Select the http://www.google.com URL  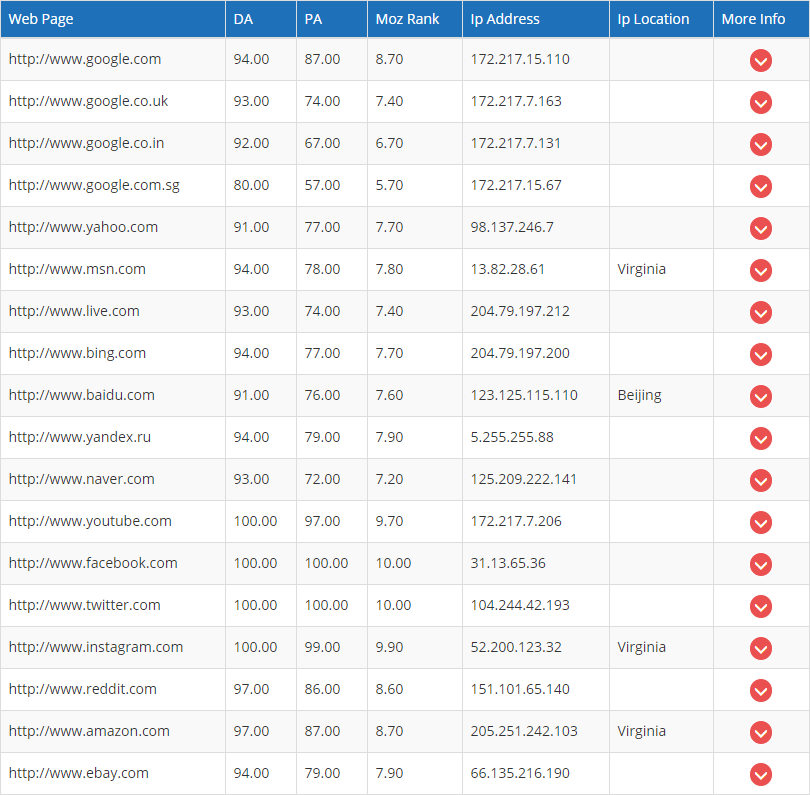pos(85,59)
